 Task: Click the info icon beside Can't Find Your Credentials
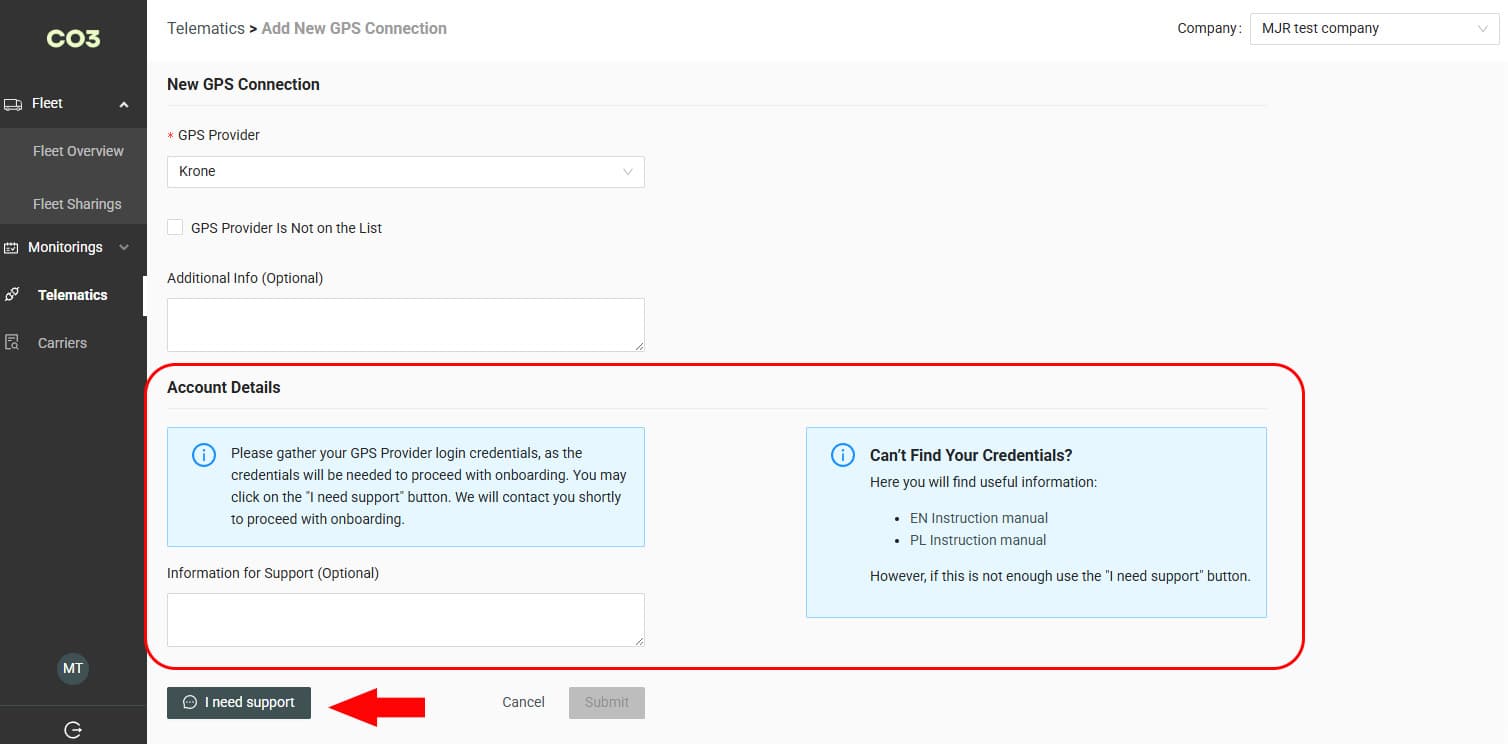click(842, 455)
